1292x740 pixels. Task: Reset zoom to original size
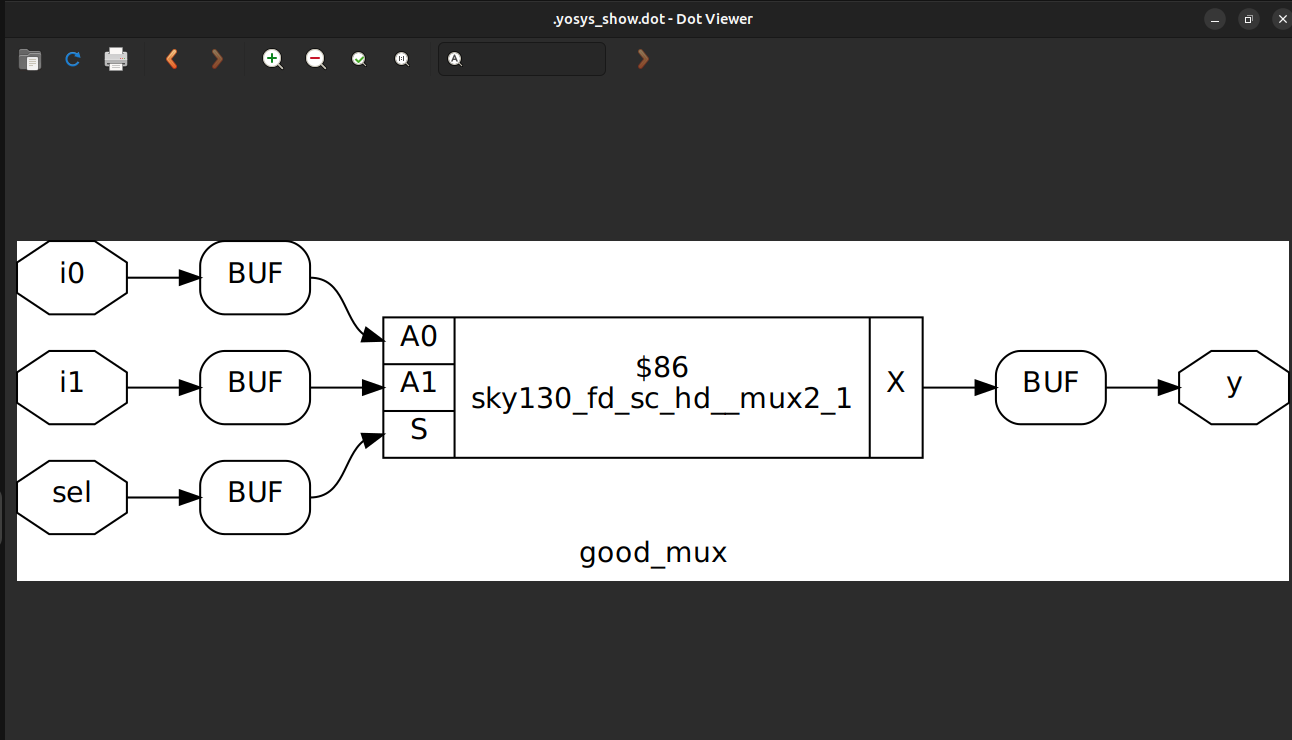(x=402, y=59)
